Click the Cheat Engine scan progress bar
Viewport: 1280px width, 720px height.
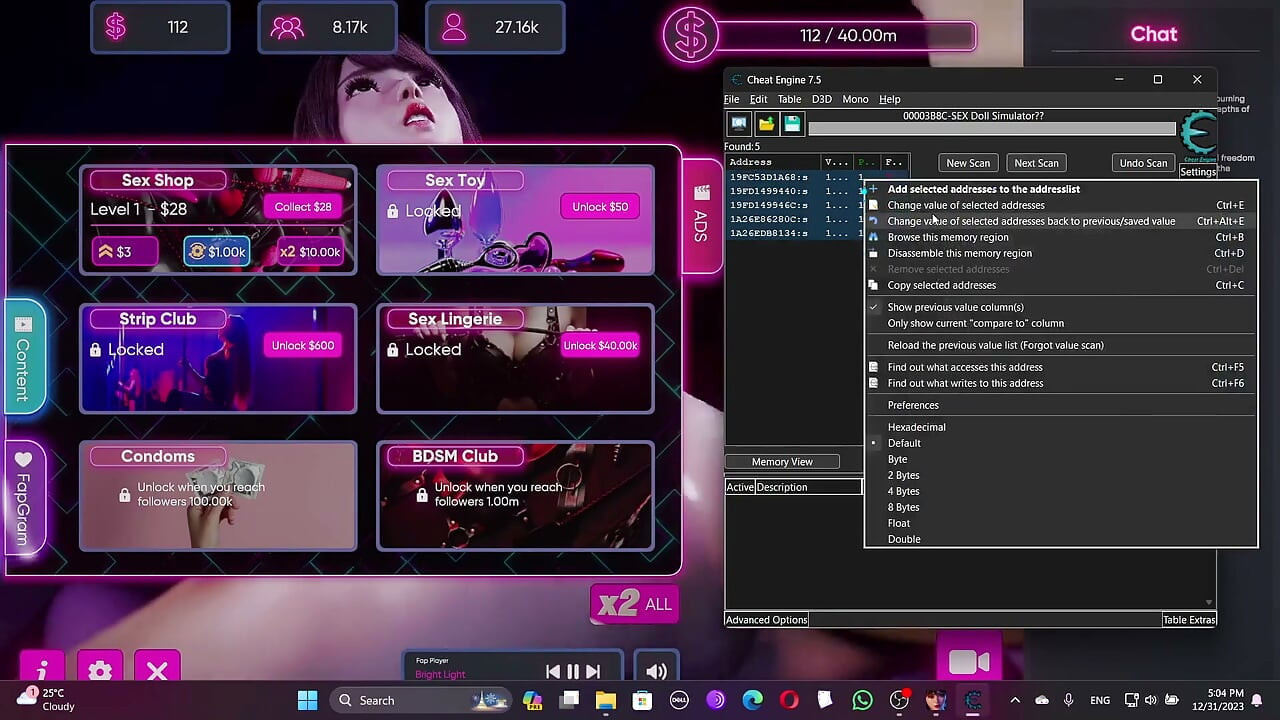tap(992, 129)
